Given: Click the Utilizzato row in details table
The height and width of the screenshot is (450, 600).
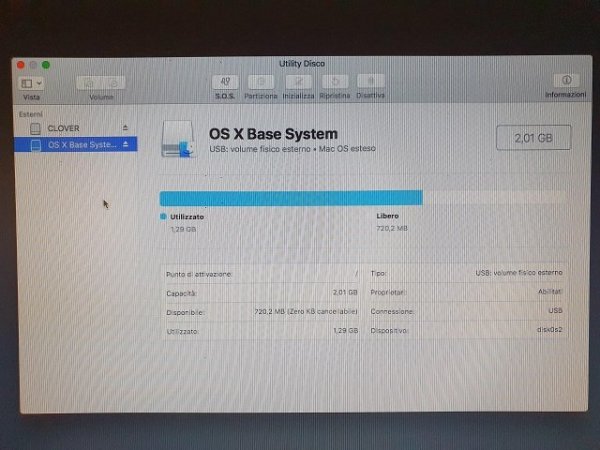Looking at the screenshot, I should click(262, 331).
